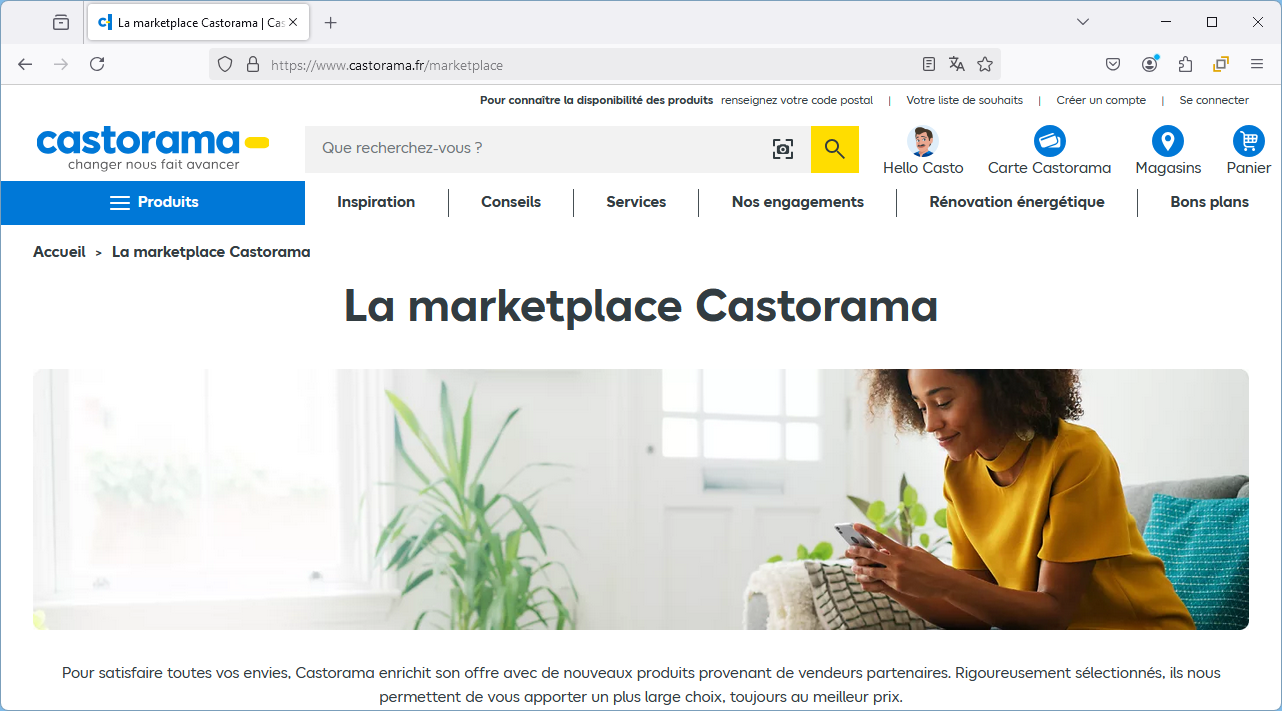
Task: Click renseignez votre code postal link
Action: pos(797,100)
